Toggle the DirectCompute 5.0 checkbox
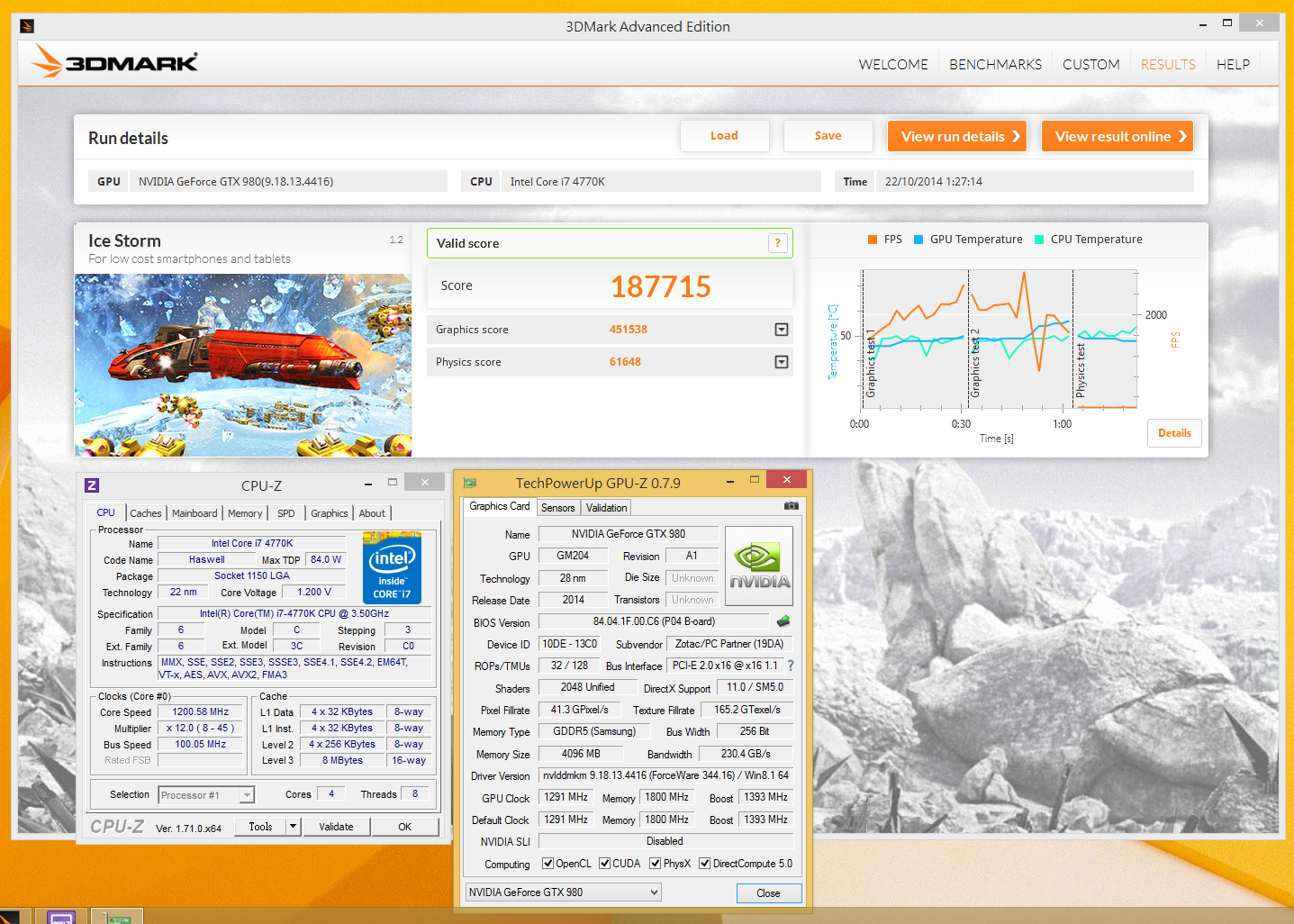The width and height of the screenshot is (1294, 924). [x=705, y=864]
